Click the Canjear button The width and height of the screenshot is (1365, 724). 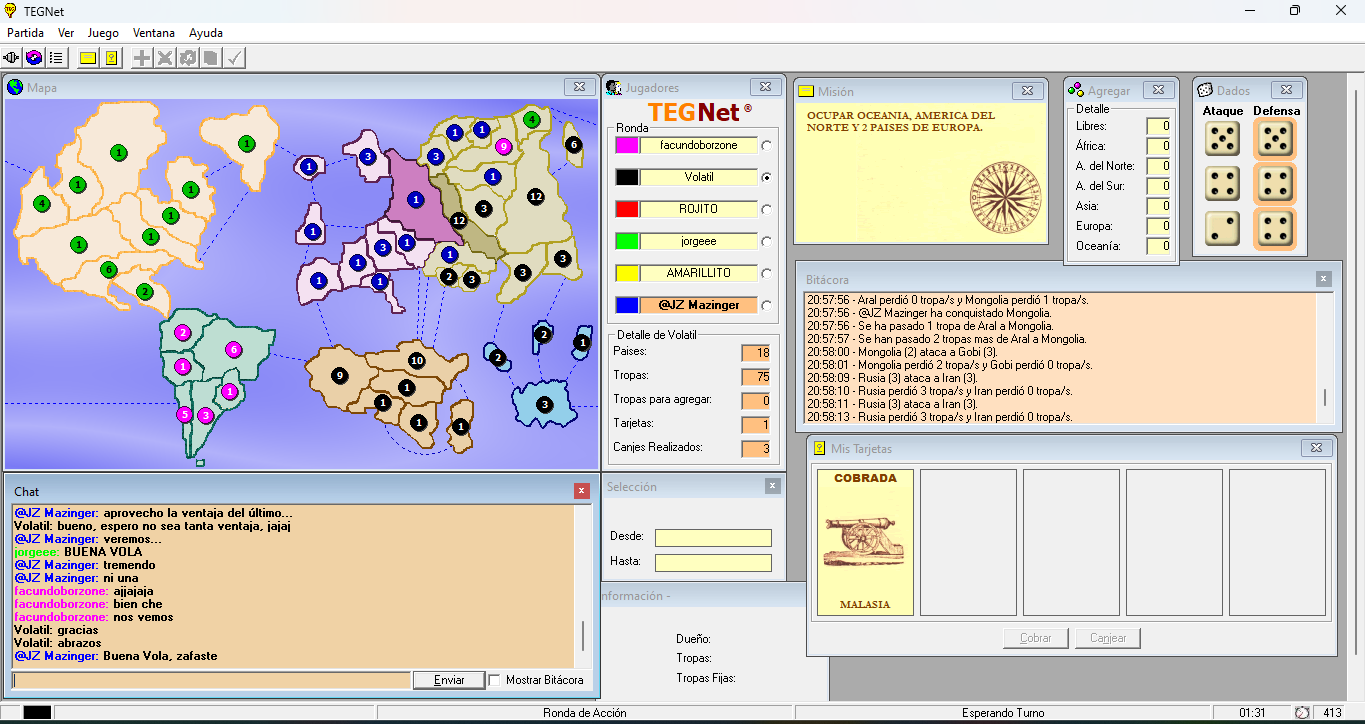click(1108, 638)
